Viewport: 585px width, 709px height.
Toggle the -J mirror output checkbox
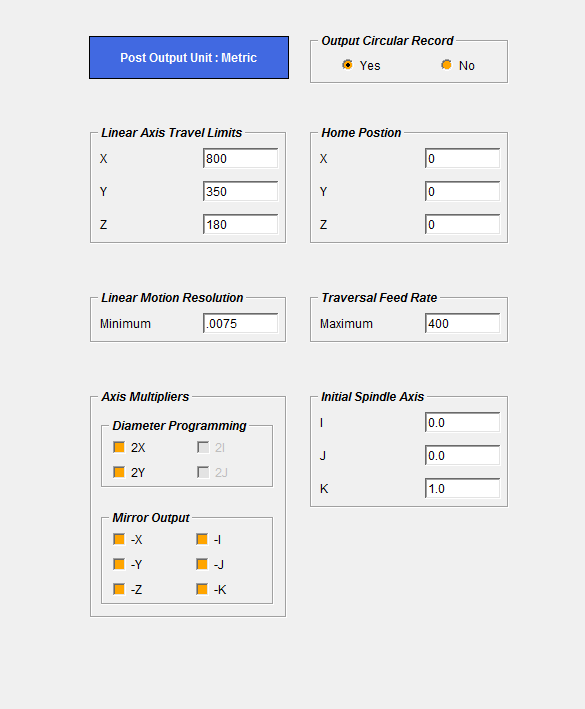[202, 564]
